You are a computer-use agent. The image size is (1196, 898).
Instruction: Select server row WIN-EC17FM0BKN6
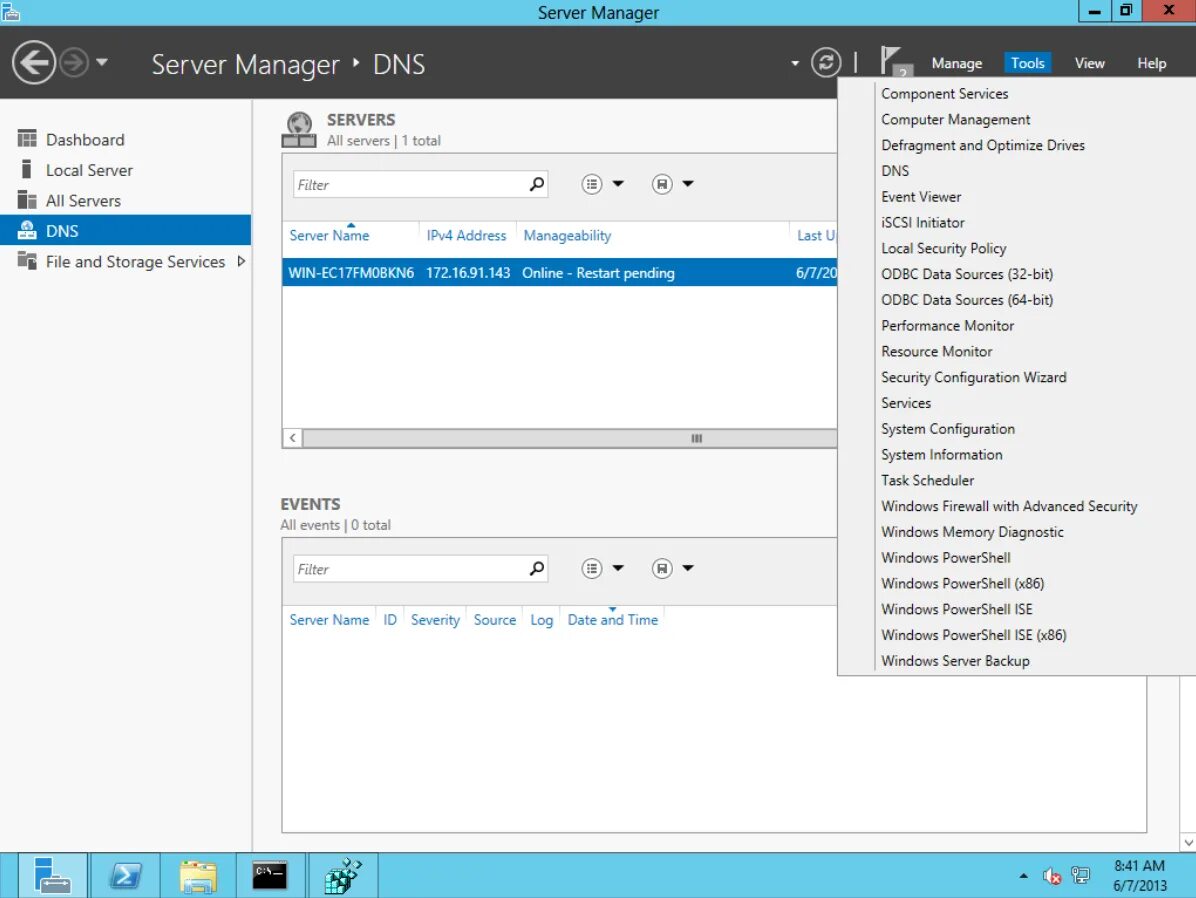point(559,272)
